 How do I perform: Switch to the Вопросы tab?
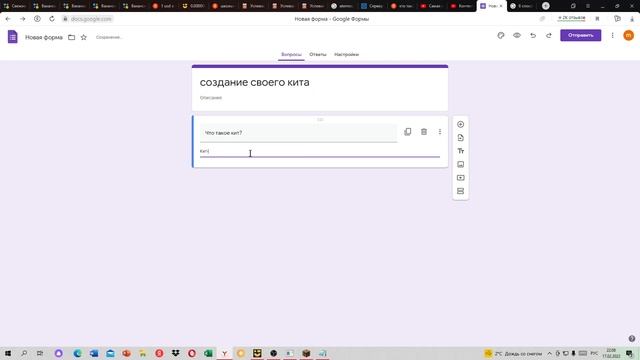coord(291,54)
